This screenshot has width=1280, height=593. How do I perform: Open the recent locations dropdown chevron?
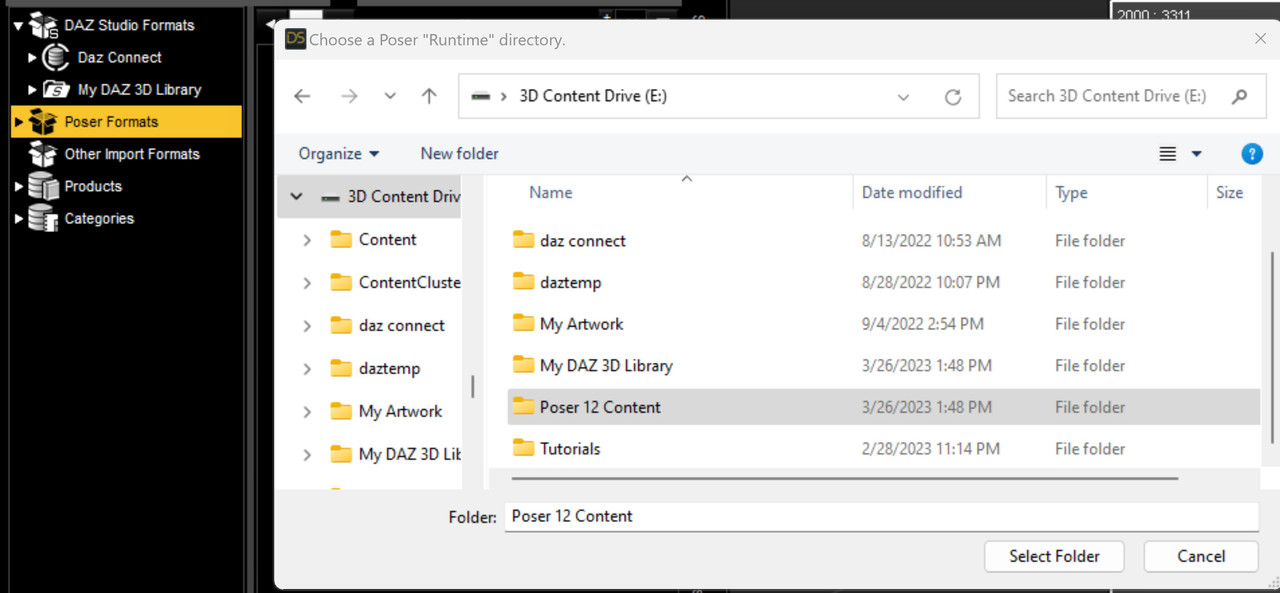click(390, 96)
